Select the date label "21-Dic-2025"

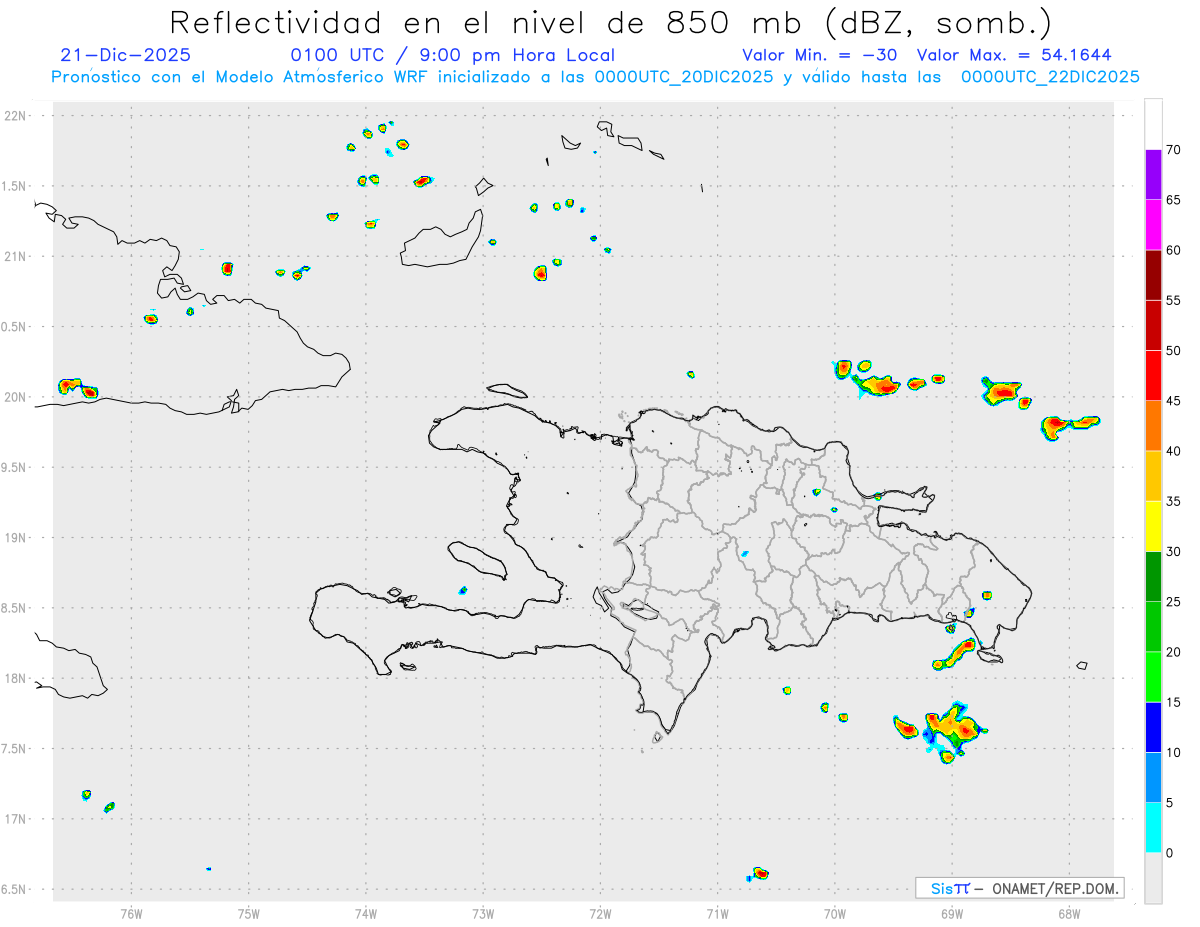pos(125,56)
